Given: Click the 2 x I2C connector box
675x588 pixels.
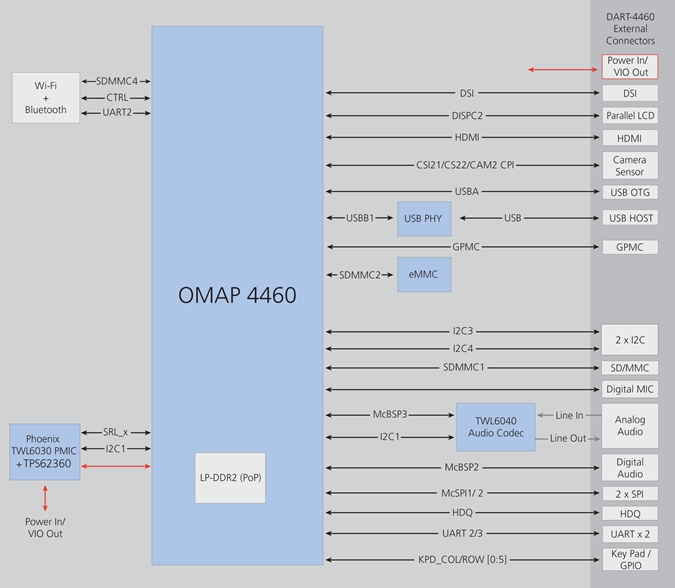Looking at the screenshot, I should 630,340.
